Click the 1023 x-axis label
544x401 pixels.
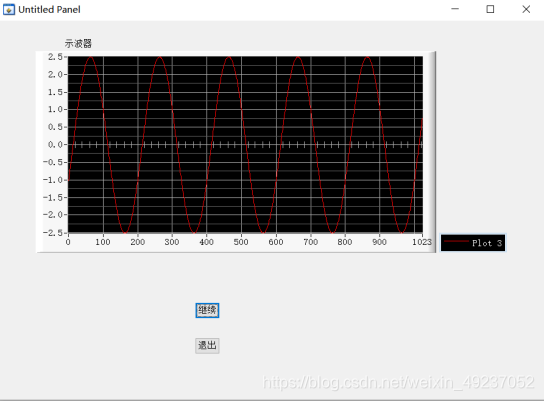click(422, 242)
